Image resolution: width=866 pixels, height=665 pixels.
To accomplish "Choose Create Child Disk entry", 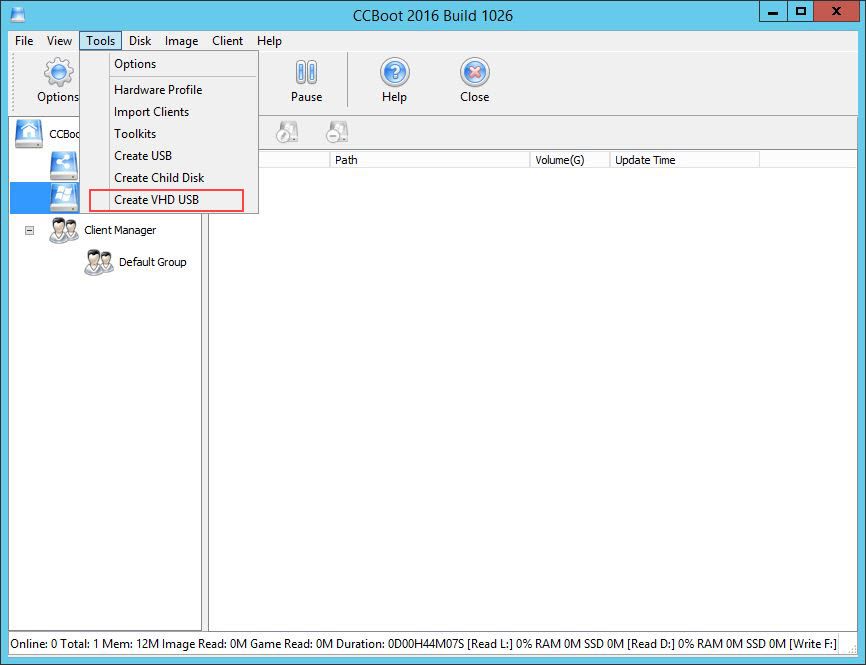I will click(168, 178).
